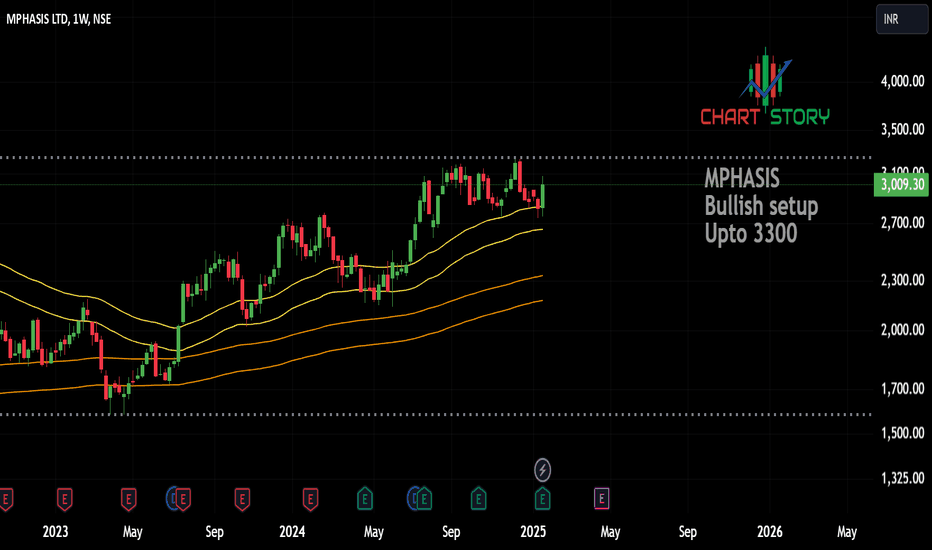Click the red E marker beside blue D
This screenshot has width=932, height=550.
[x=183, y=498]
